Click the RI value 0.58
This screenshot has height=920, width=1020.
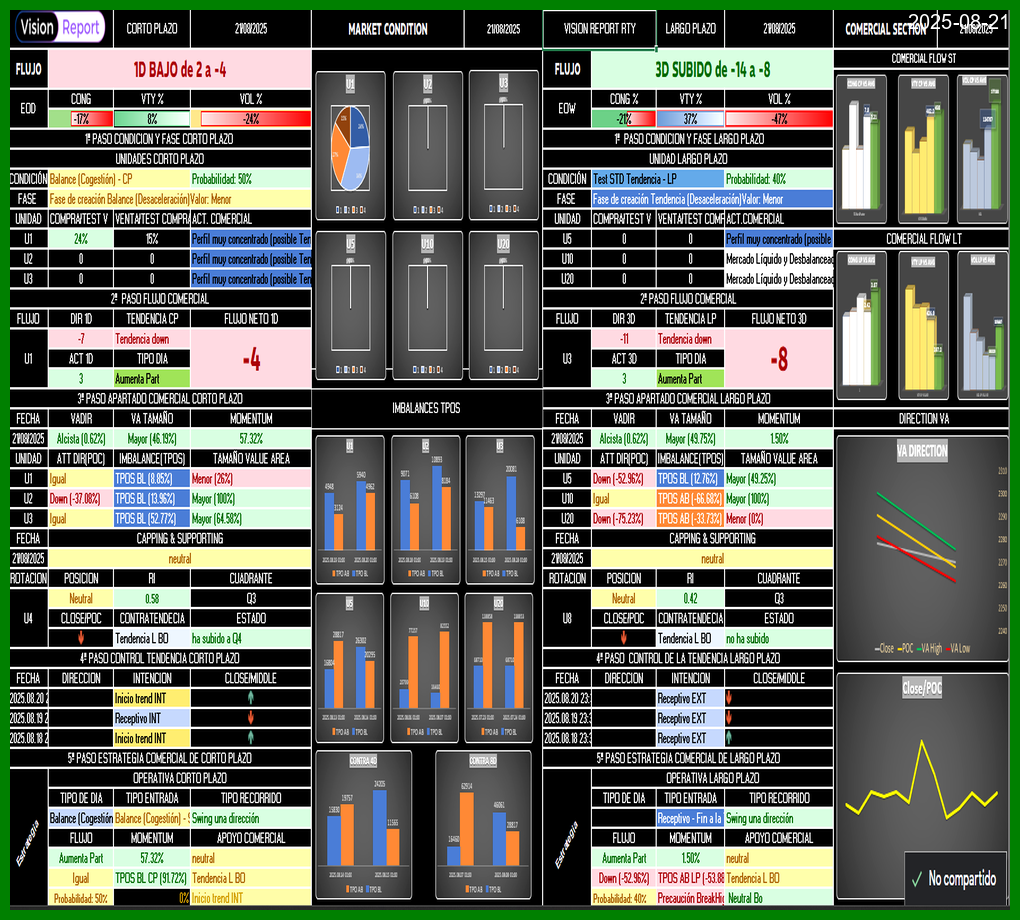[152, 599]
